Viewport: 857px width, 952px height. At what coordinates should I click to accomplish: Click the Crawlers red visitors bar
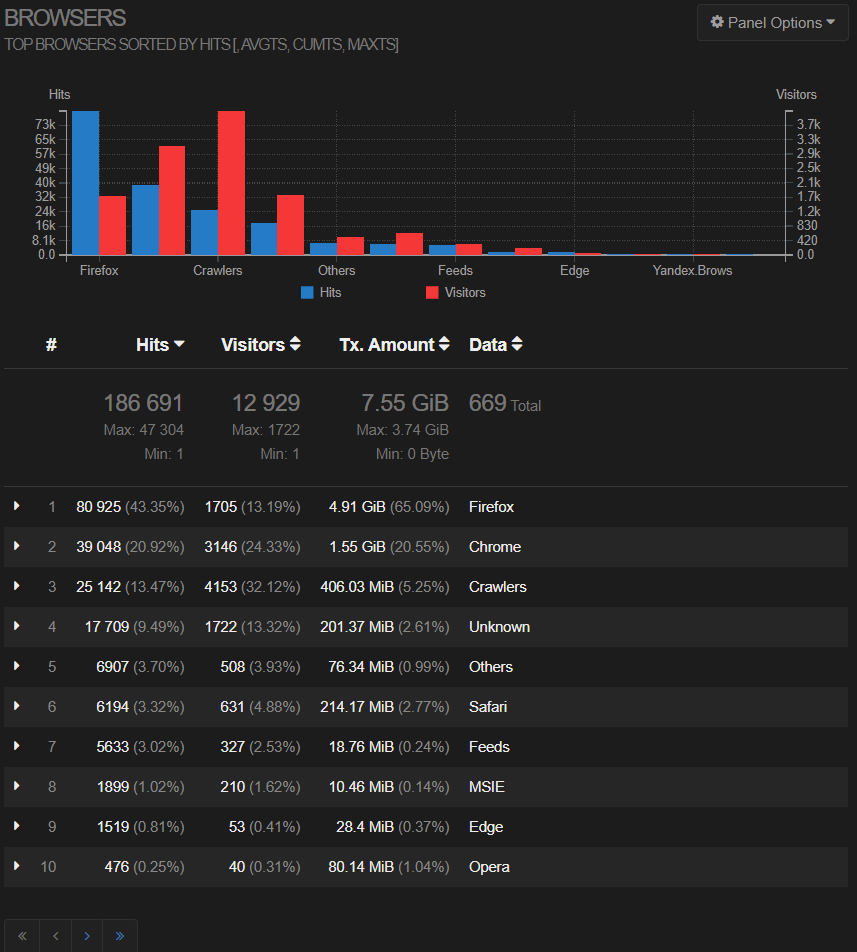[x=231, y=183]
